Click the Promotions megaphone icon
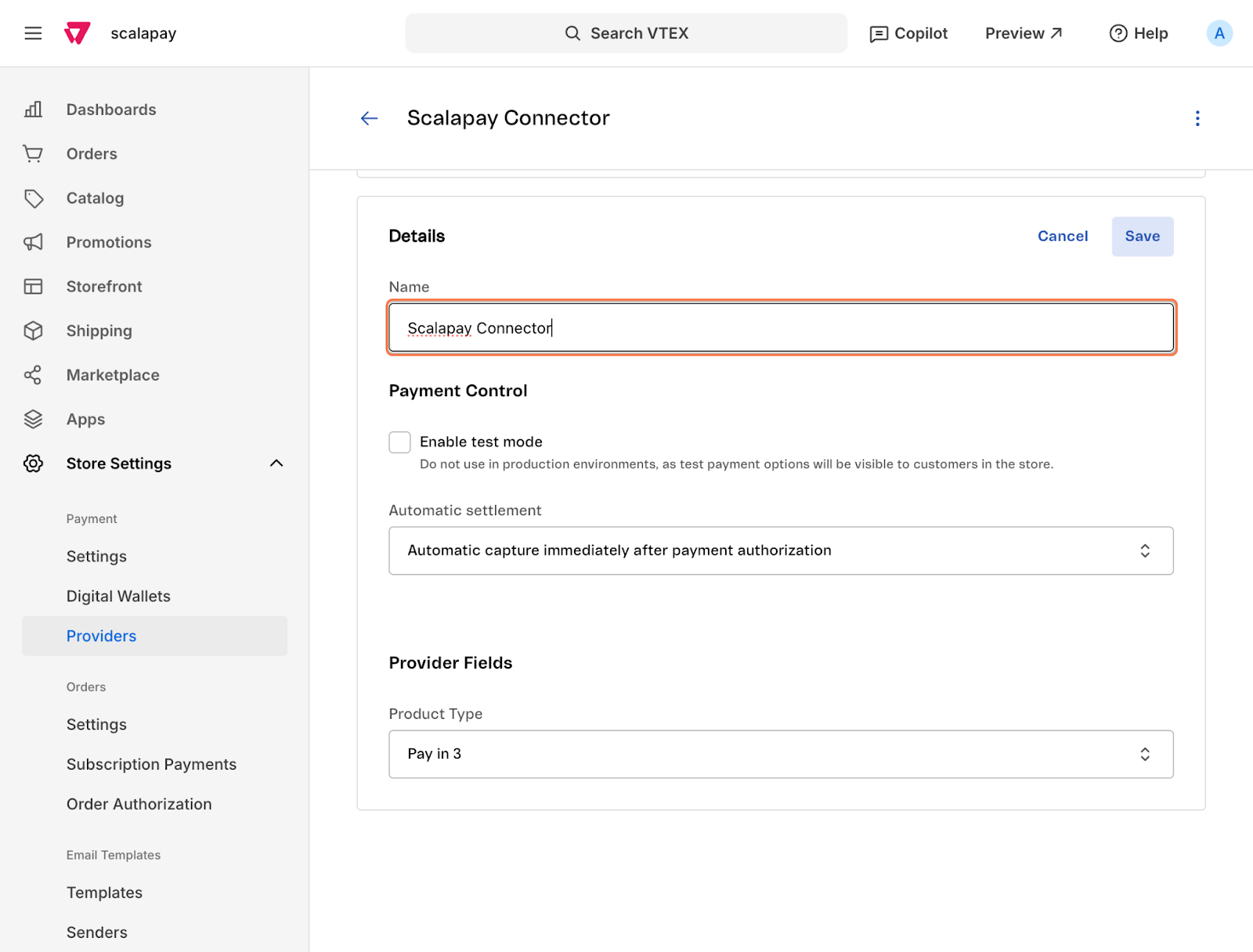Viewport: 1253px width, 952px height. [33, 243]
